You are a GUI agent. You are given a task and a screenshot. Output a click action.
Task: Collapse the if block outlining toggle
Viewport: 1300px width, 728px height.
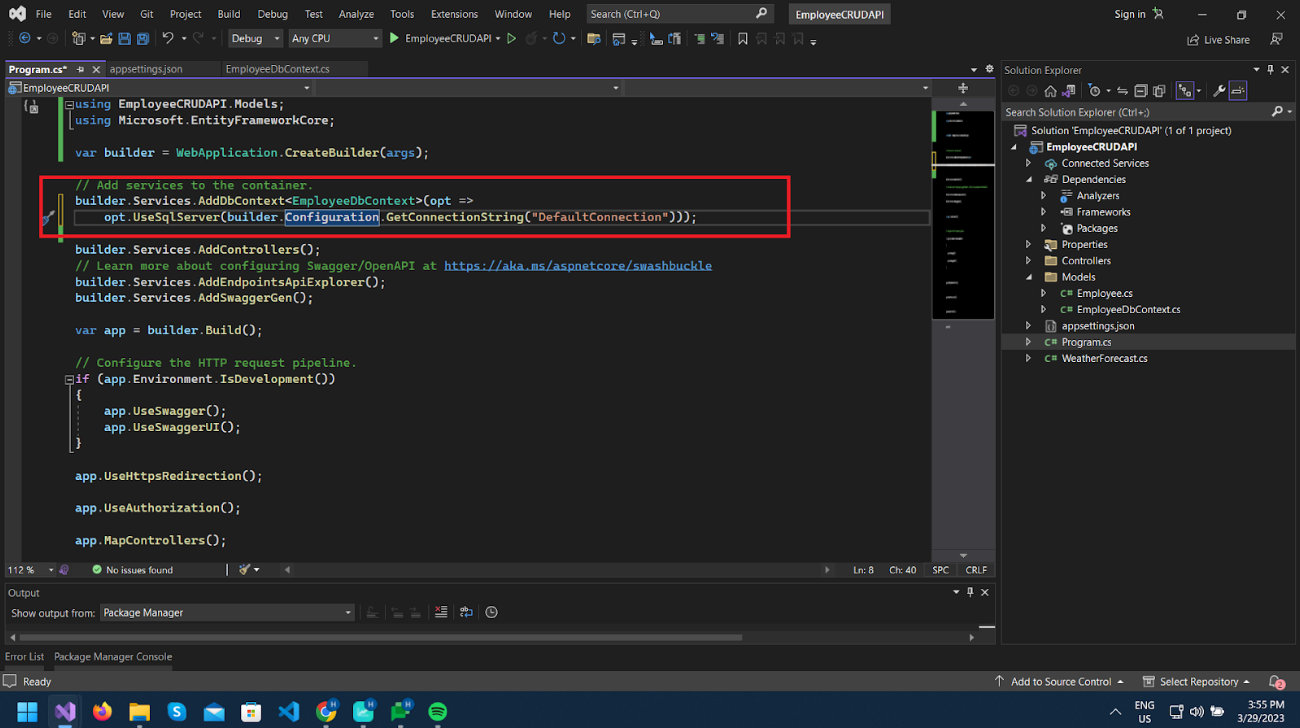[69, 380]
